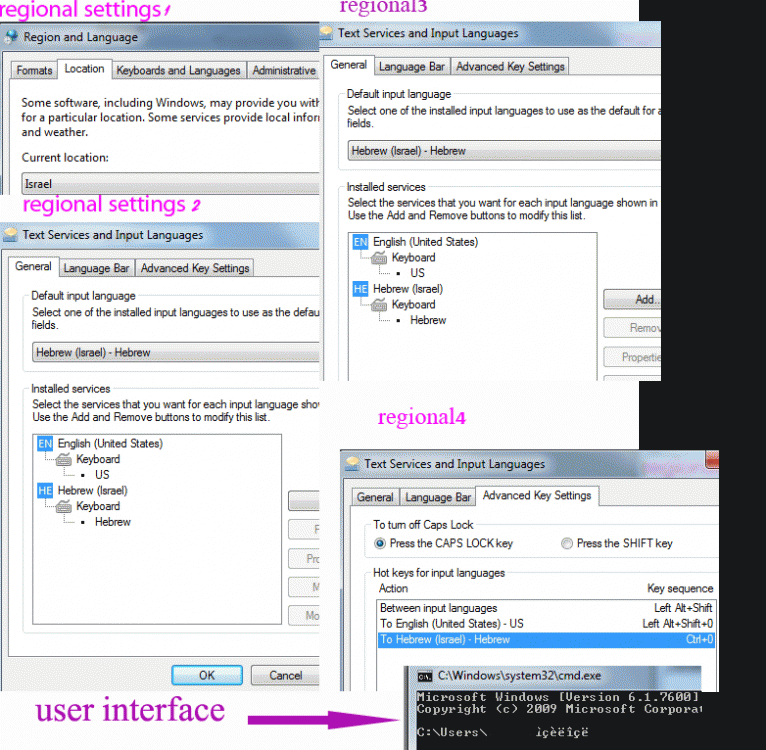
Task: Click the Cancel button
Action: (285, 675)
